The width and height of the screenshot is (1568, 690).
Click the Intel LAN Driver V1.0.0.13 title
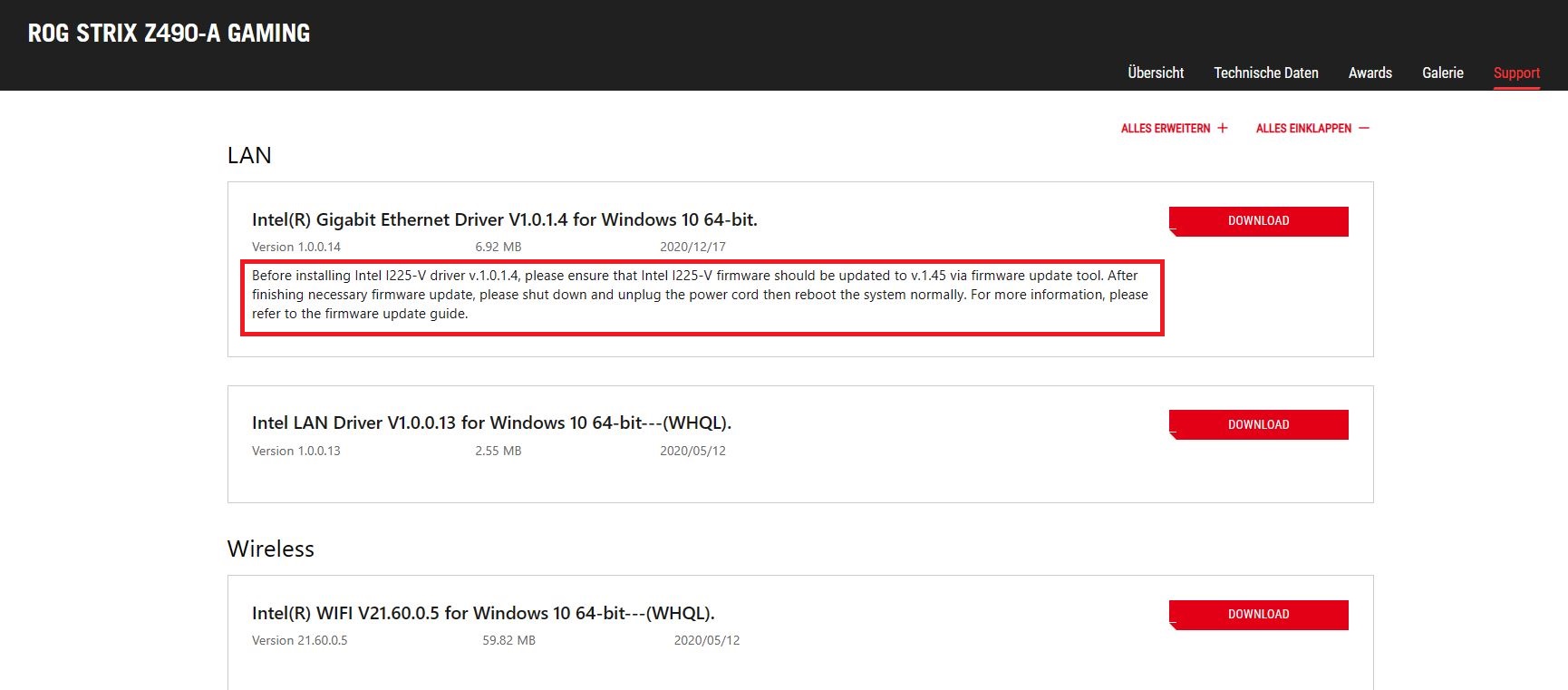coord(491,423)
